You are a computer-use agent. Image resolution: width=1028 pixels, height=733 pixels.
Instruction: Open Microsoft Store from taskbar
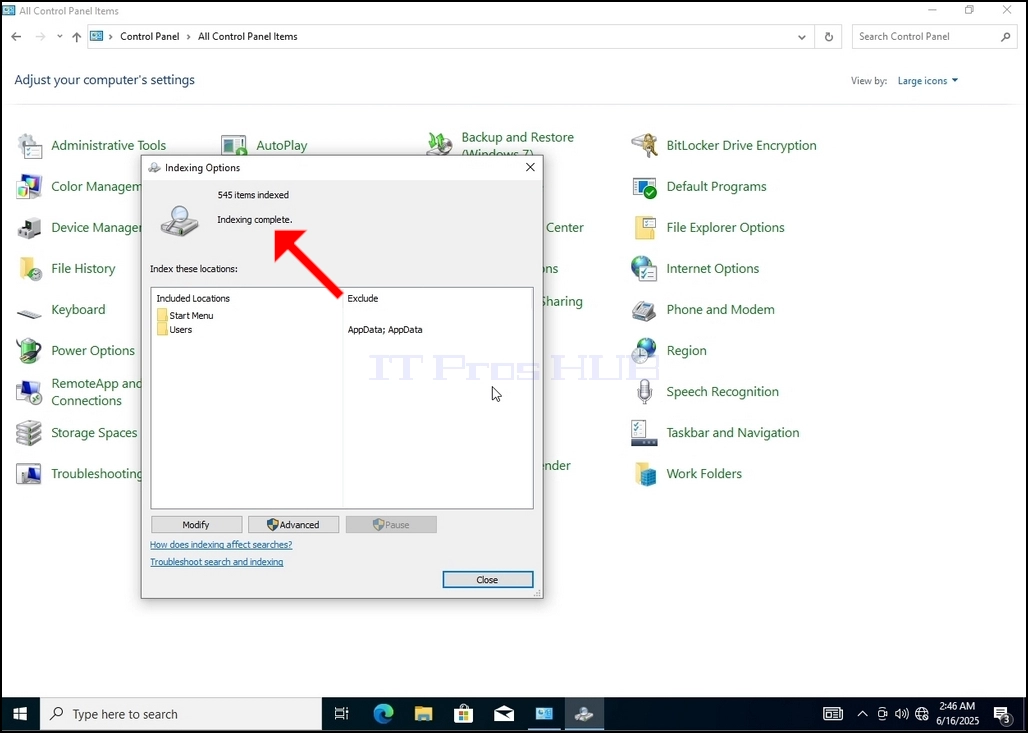464,714
